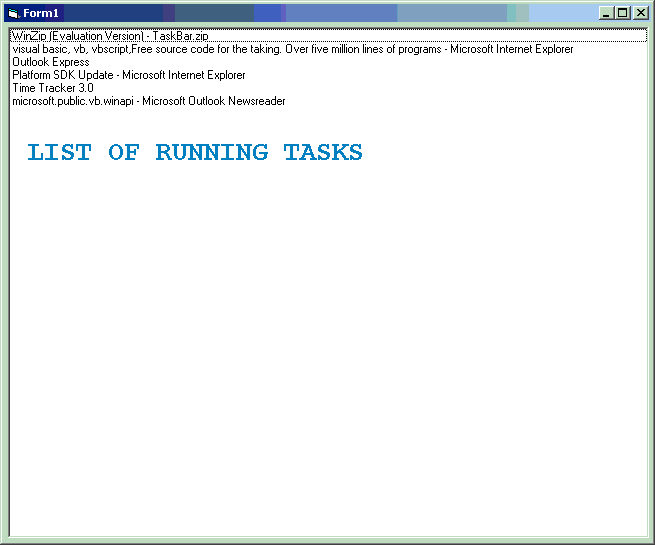Choose the Platform SDK Update entry

(128, 75)
